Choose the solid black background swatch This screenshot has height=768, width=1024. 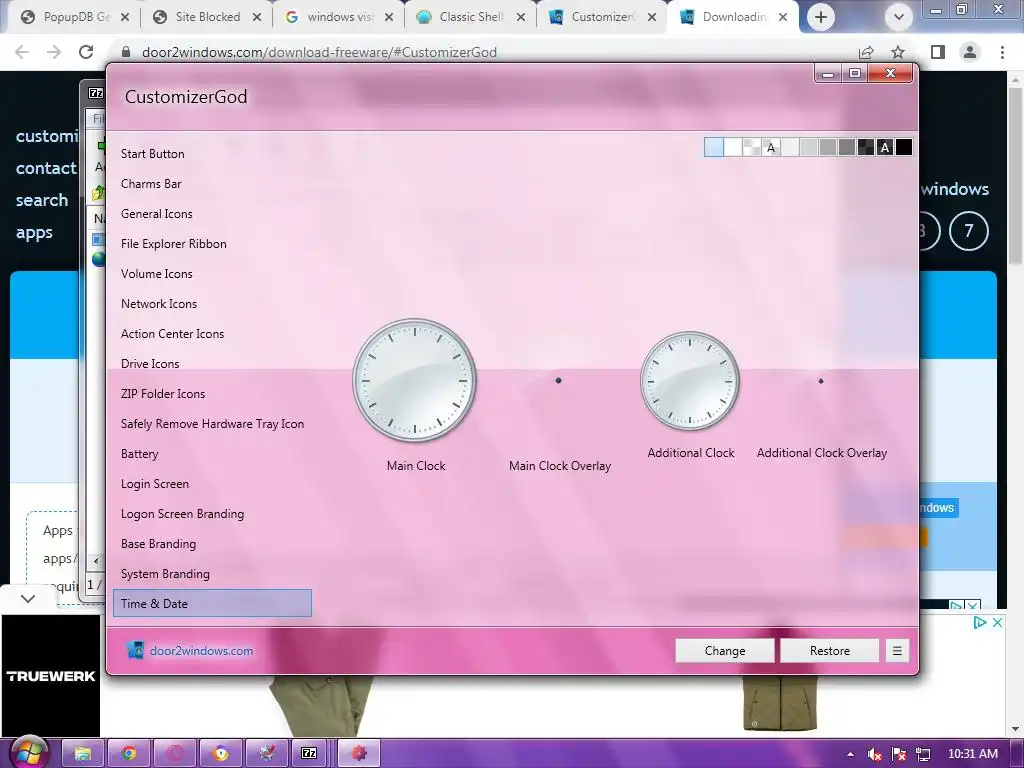pos(903,148)
